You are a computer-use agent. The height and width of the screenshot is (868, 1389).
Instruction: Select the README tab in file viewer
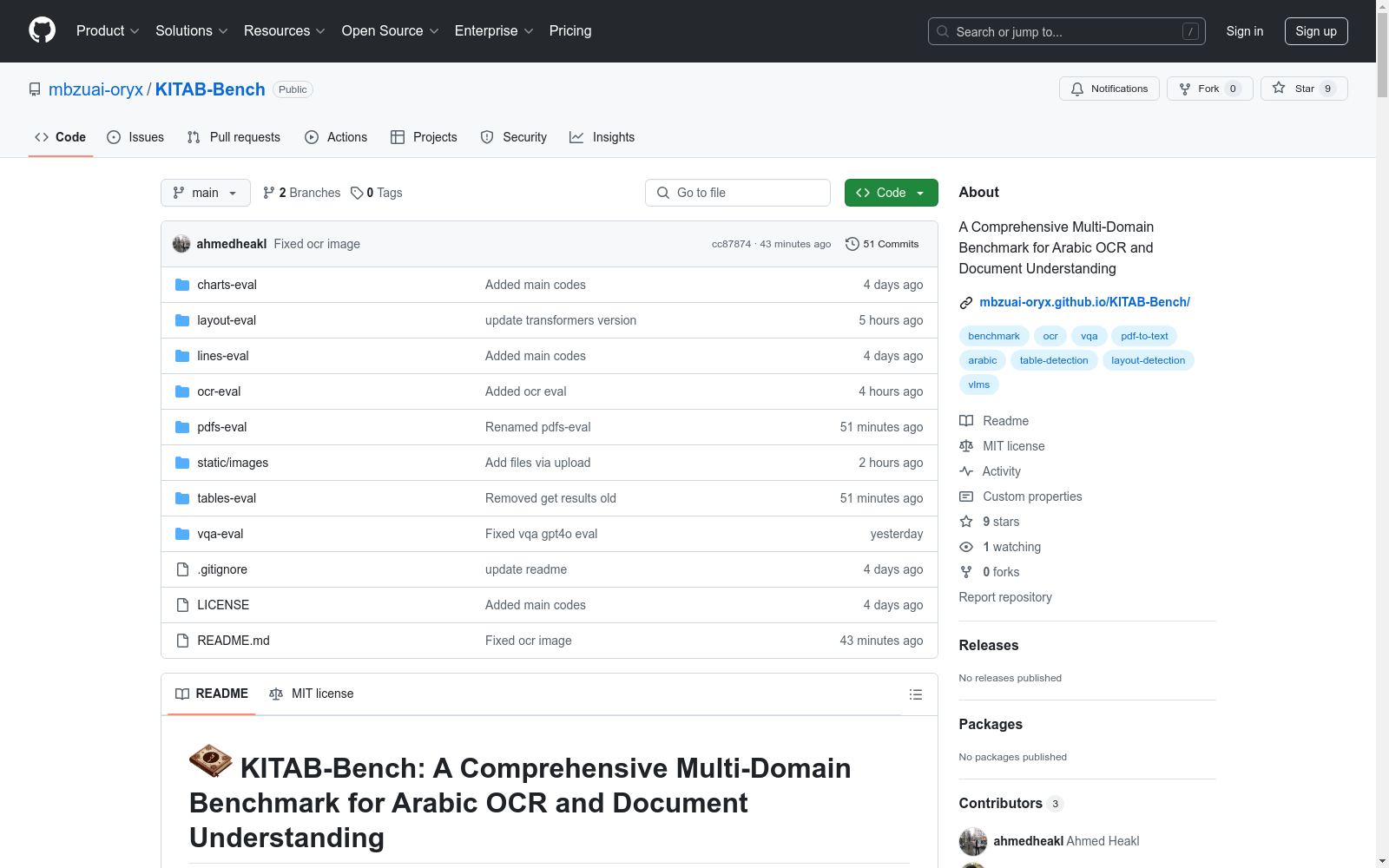click(212, 694)
